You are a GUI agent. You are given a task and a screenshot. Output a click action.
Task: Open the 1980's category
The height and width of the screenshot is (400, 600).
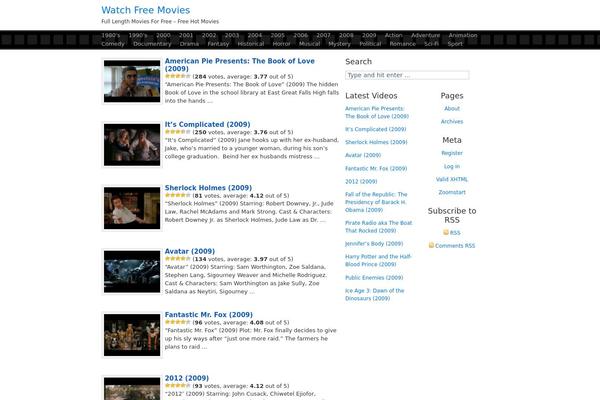pos(111,35)
